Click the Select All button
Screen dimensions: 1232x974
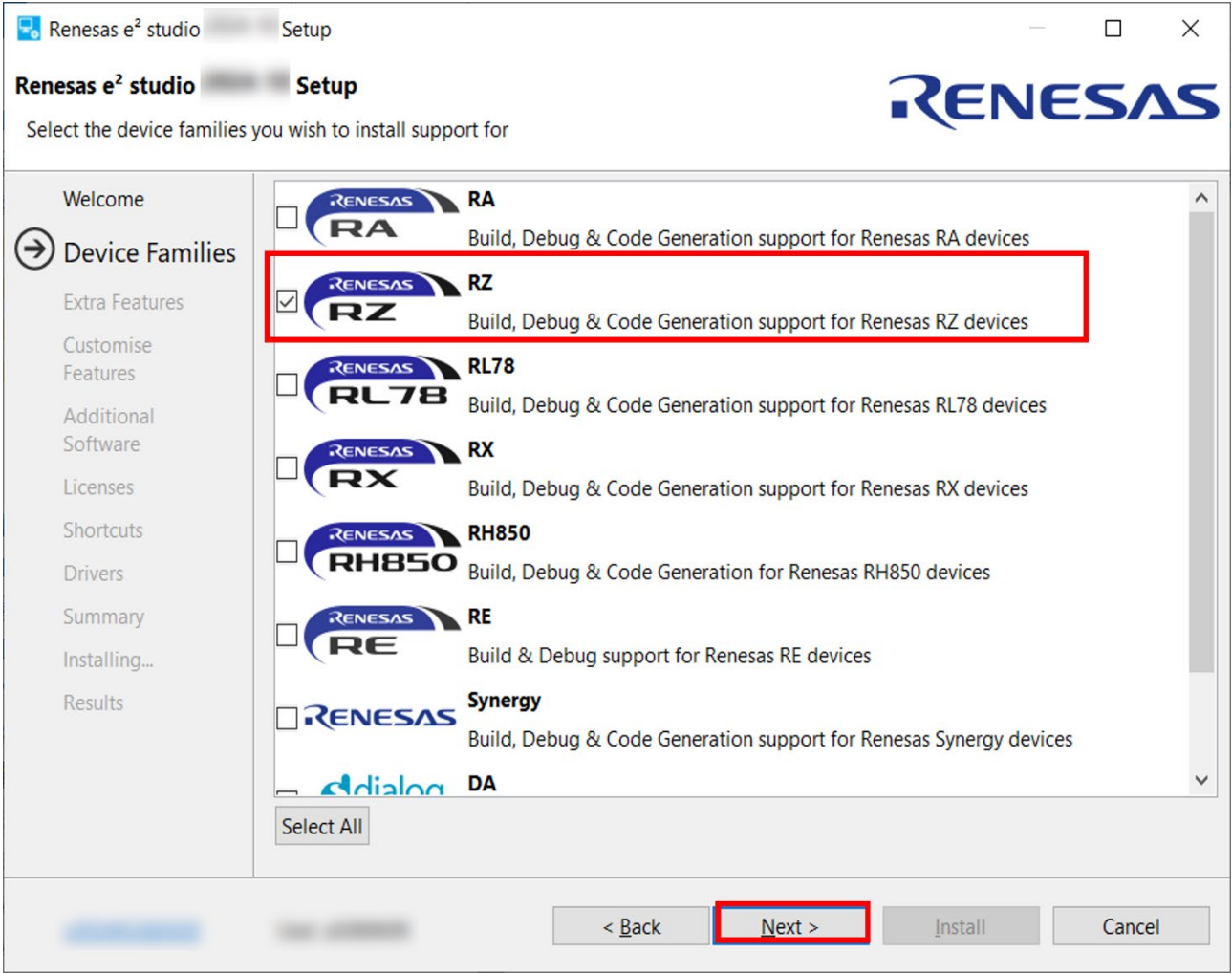point(322,826)
